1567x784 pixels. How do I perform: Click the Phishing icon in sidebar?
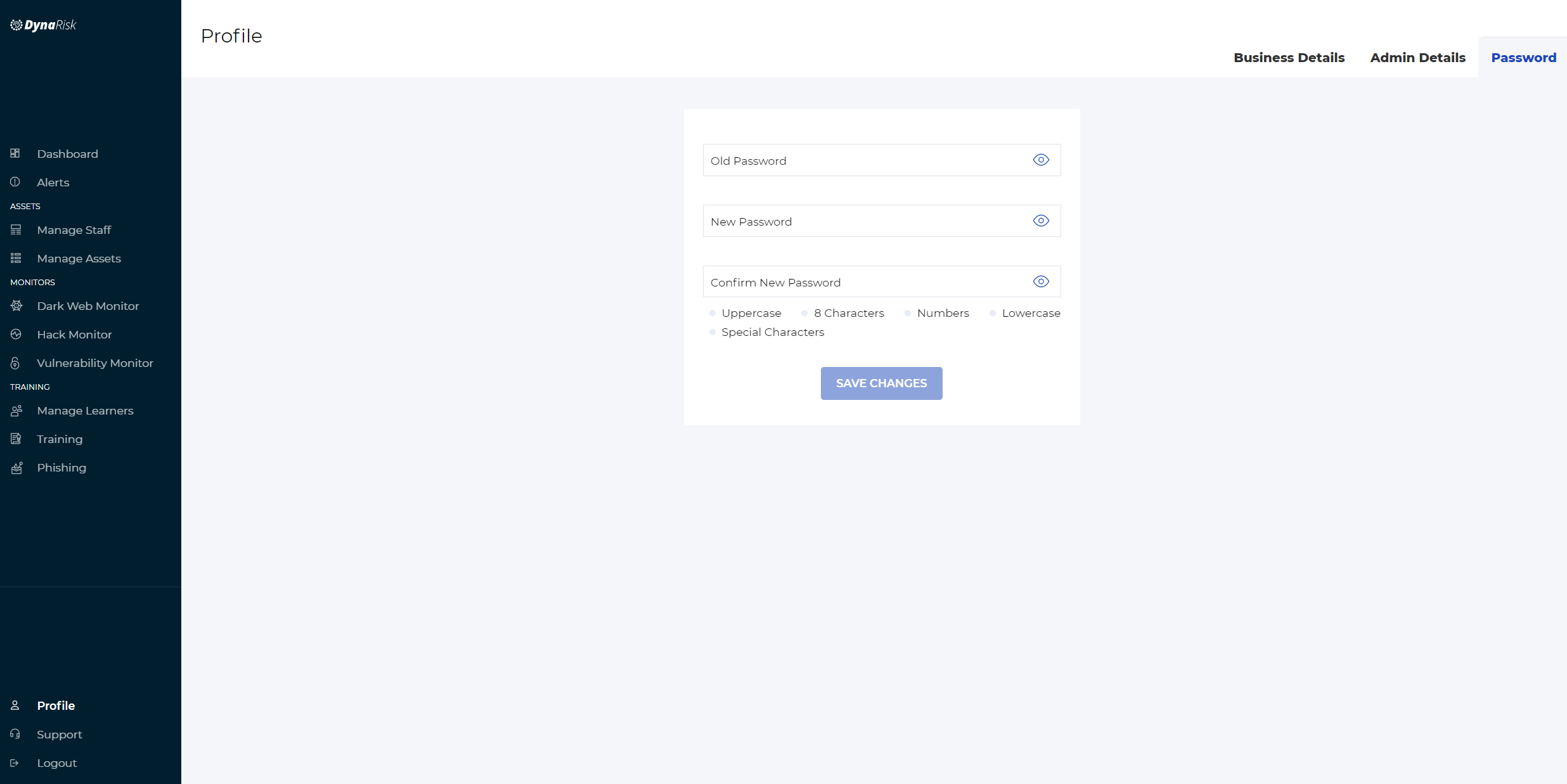point(16,468)
